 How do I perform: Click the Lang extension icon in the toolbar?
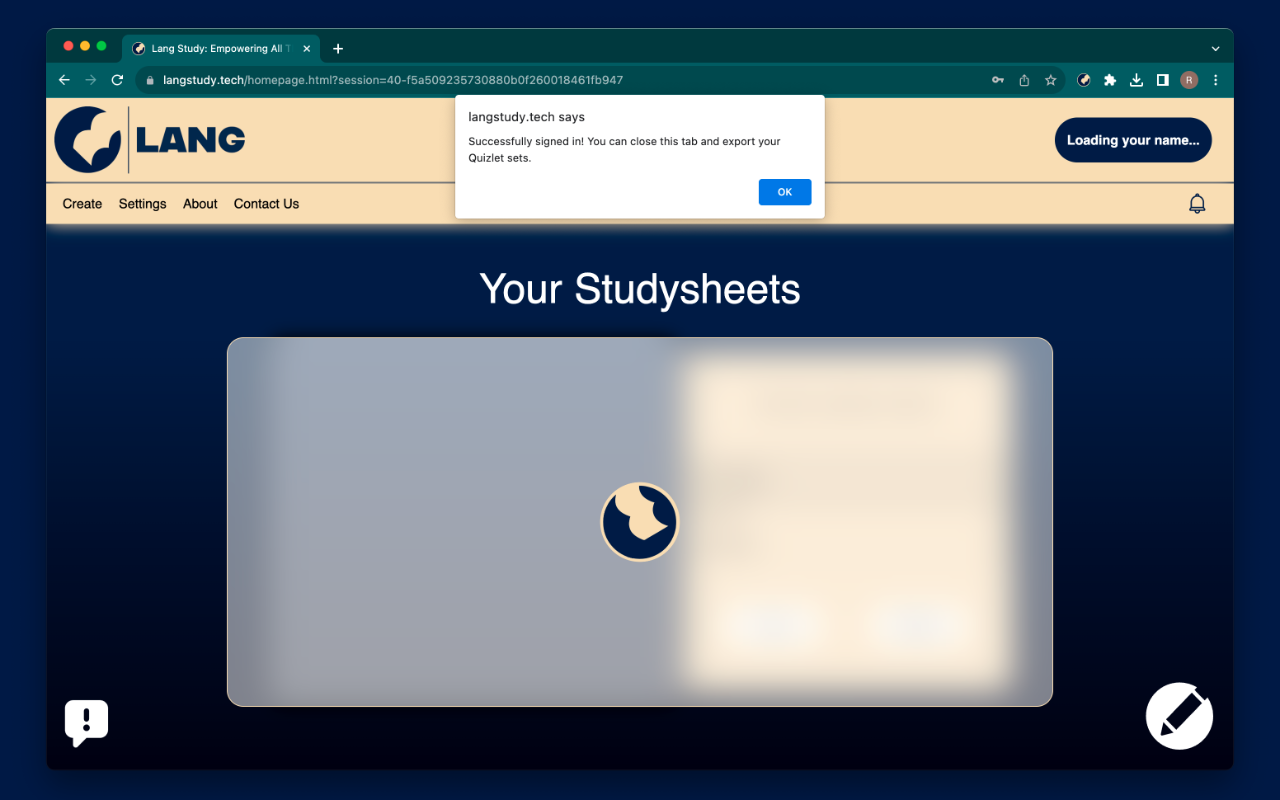tap(1084, 80)
